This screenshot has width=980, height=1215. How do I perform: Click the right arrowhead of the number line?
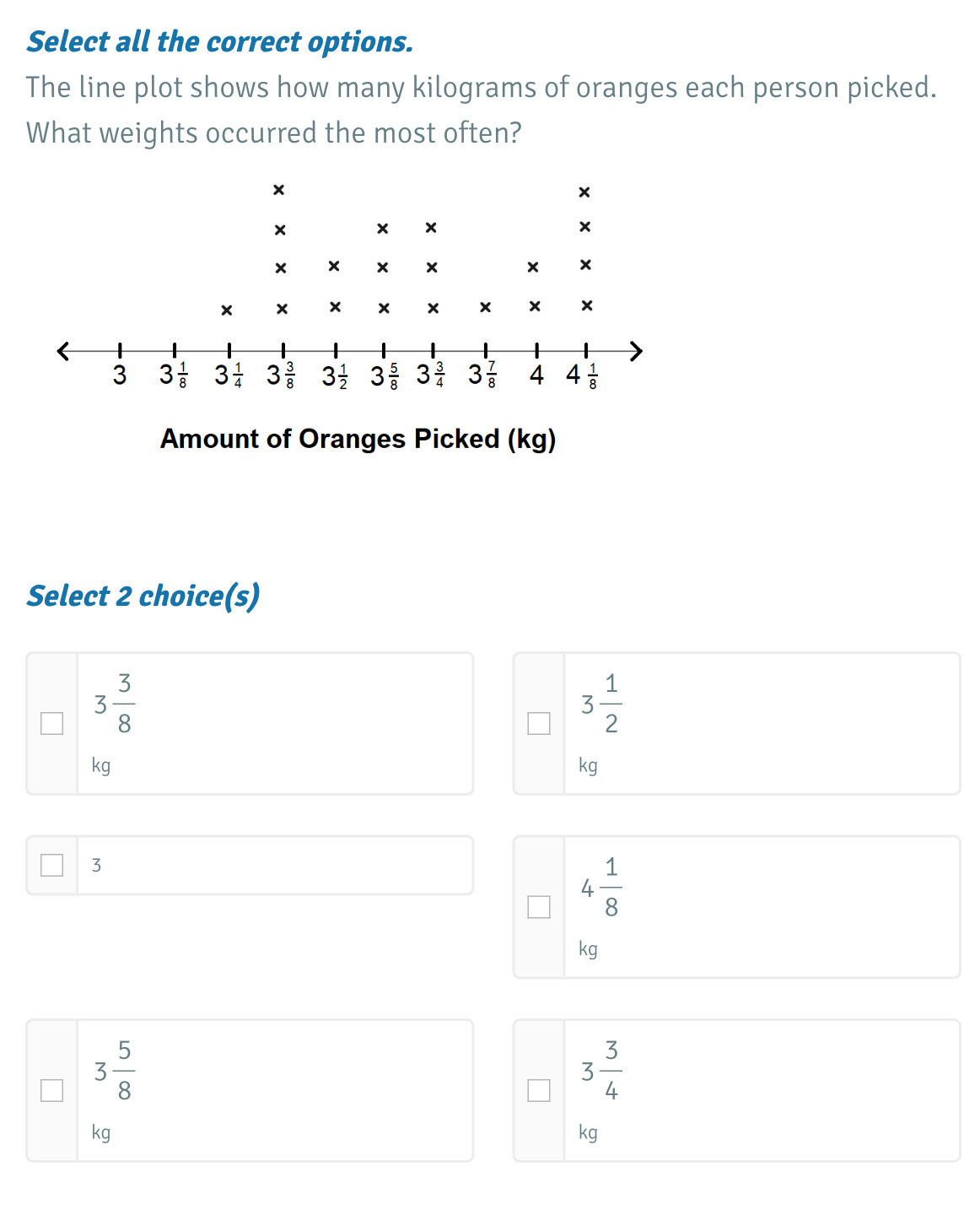point(637,350)
